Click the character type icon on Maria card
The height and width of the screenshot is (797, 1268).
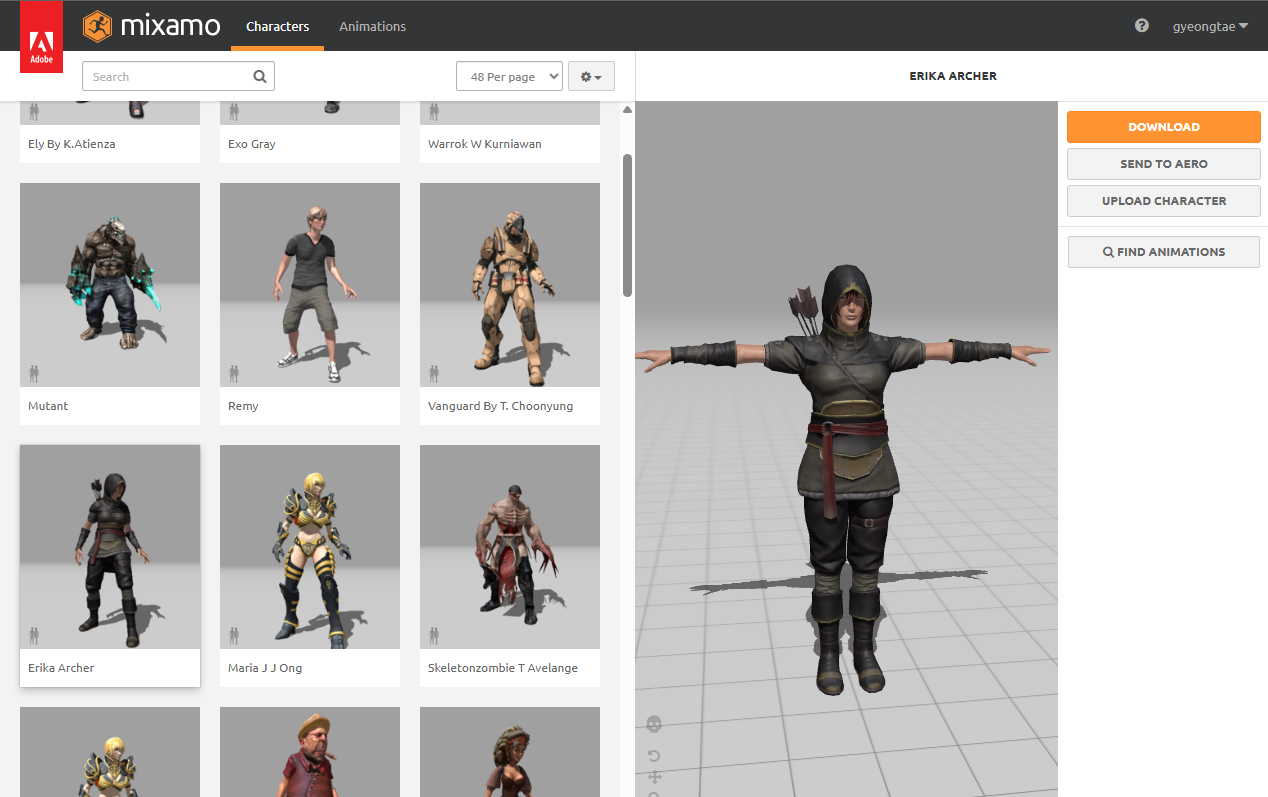[234, 635]
